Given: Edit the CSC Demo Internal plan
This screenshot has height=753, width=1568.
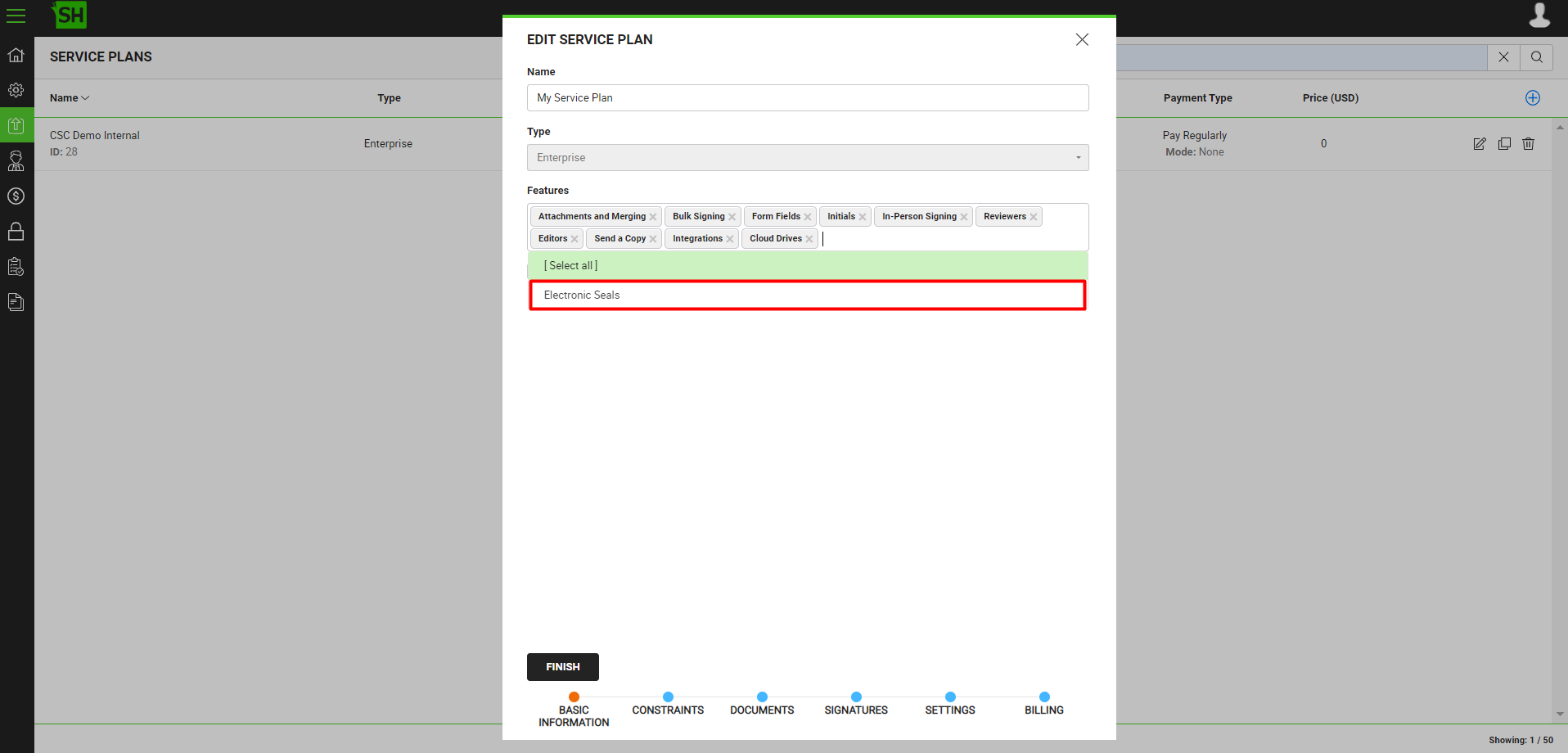Looking at the screenshot, I should click(x=1480, y=144).
